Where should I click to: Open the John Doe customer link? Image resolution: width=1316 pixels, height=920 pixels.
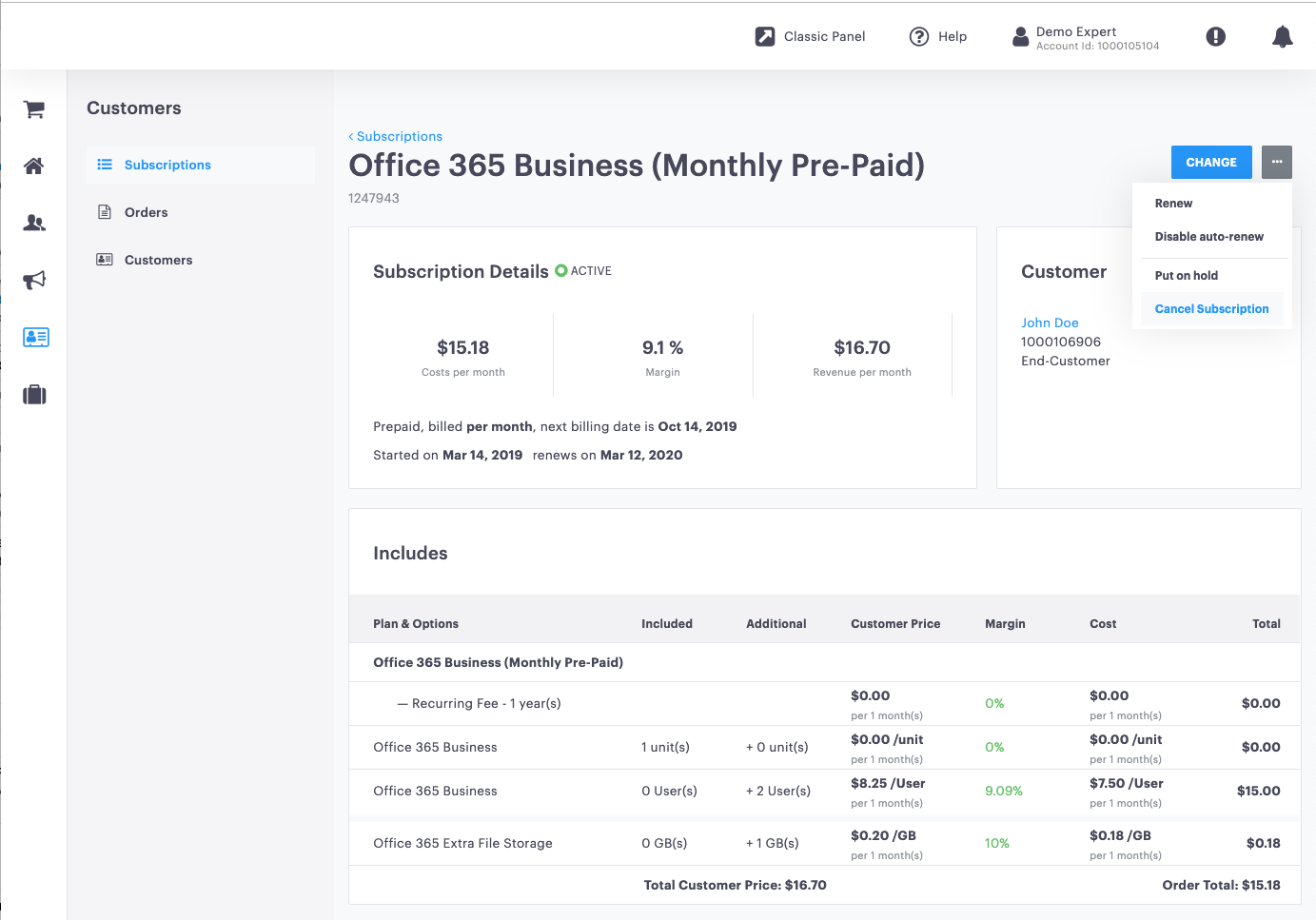1050,323
